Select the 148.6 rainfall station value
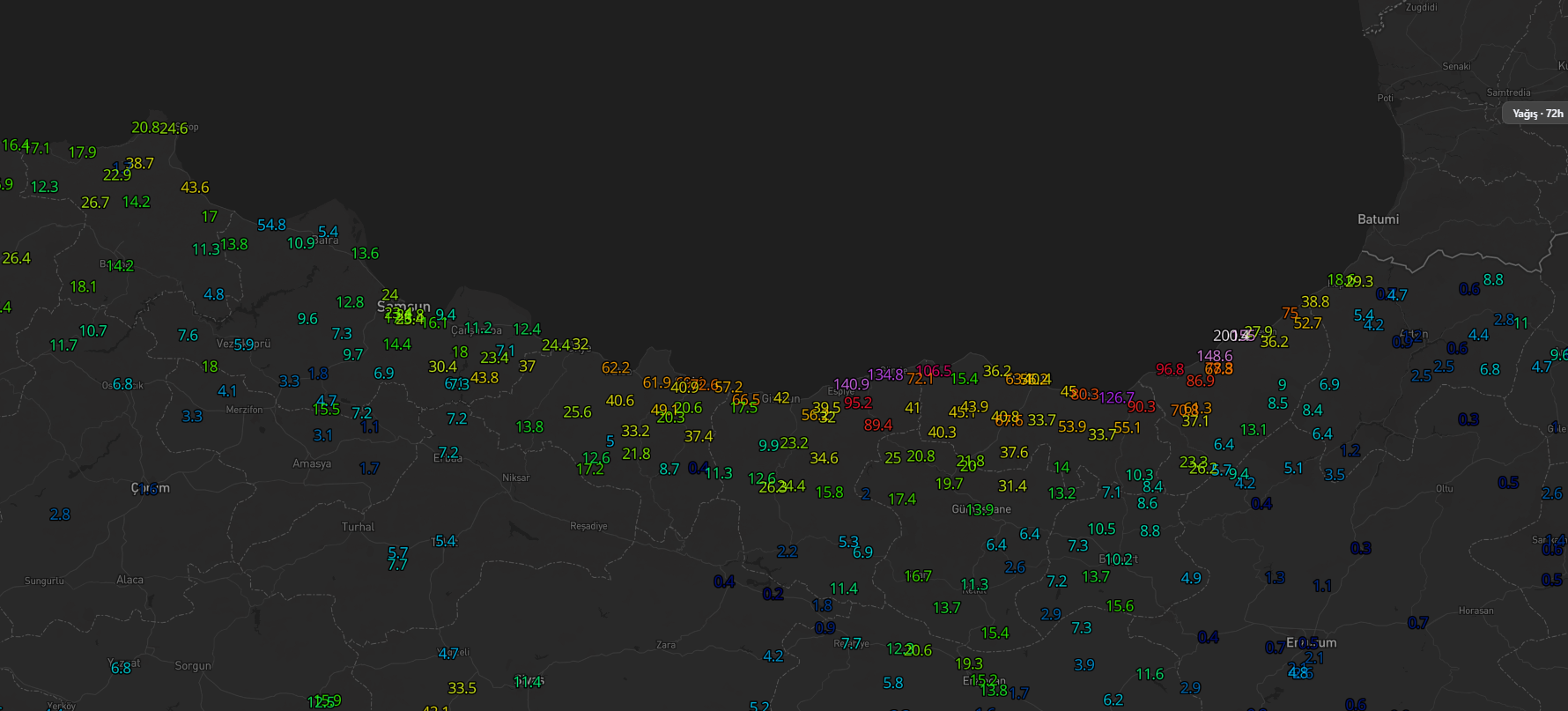The height and width of the screenshot is (711, 1568). click(1214, 356)
